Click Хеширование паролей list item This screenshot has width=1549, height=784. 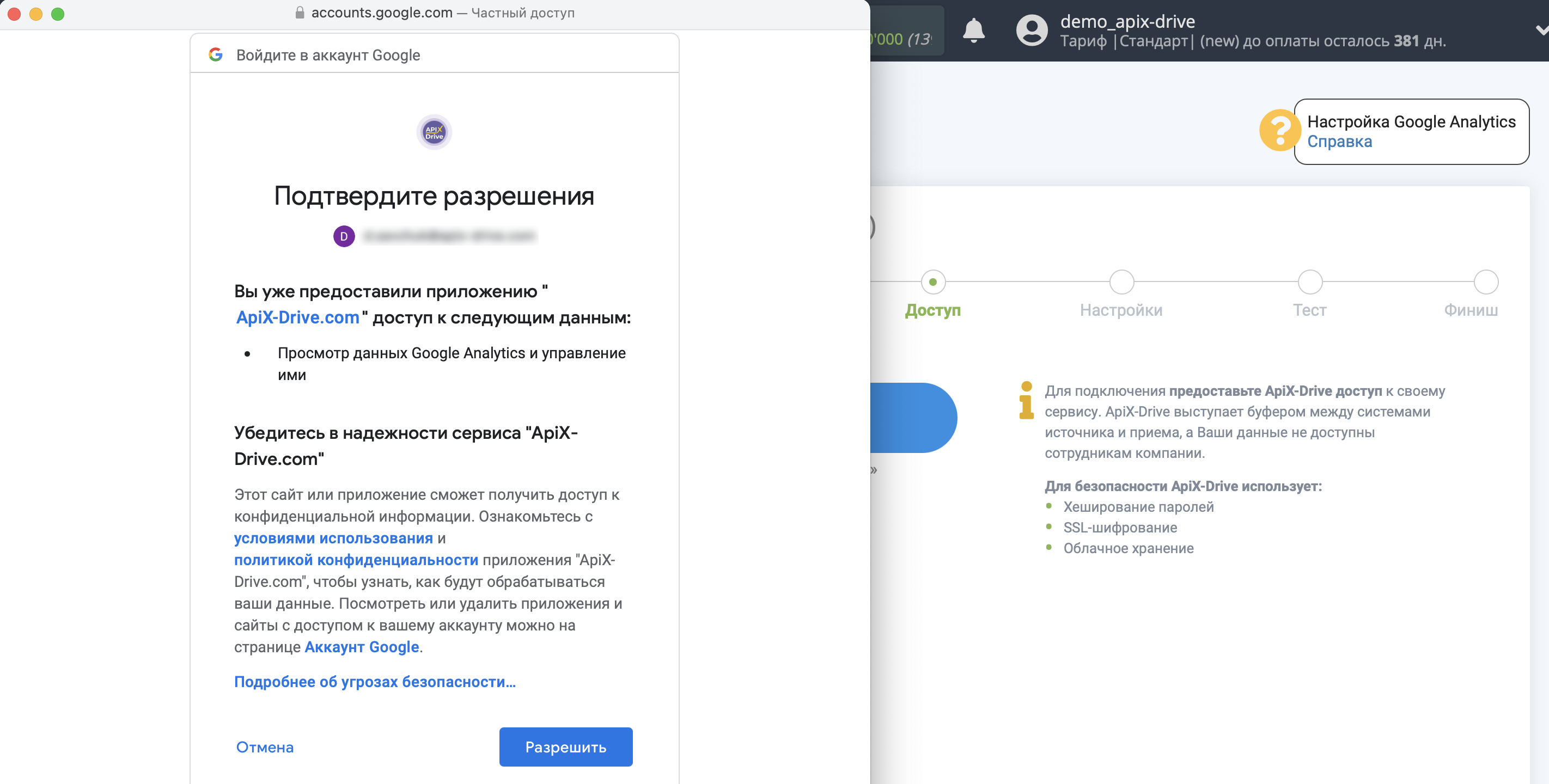(x=1138, y=507)
